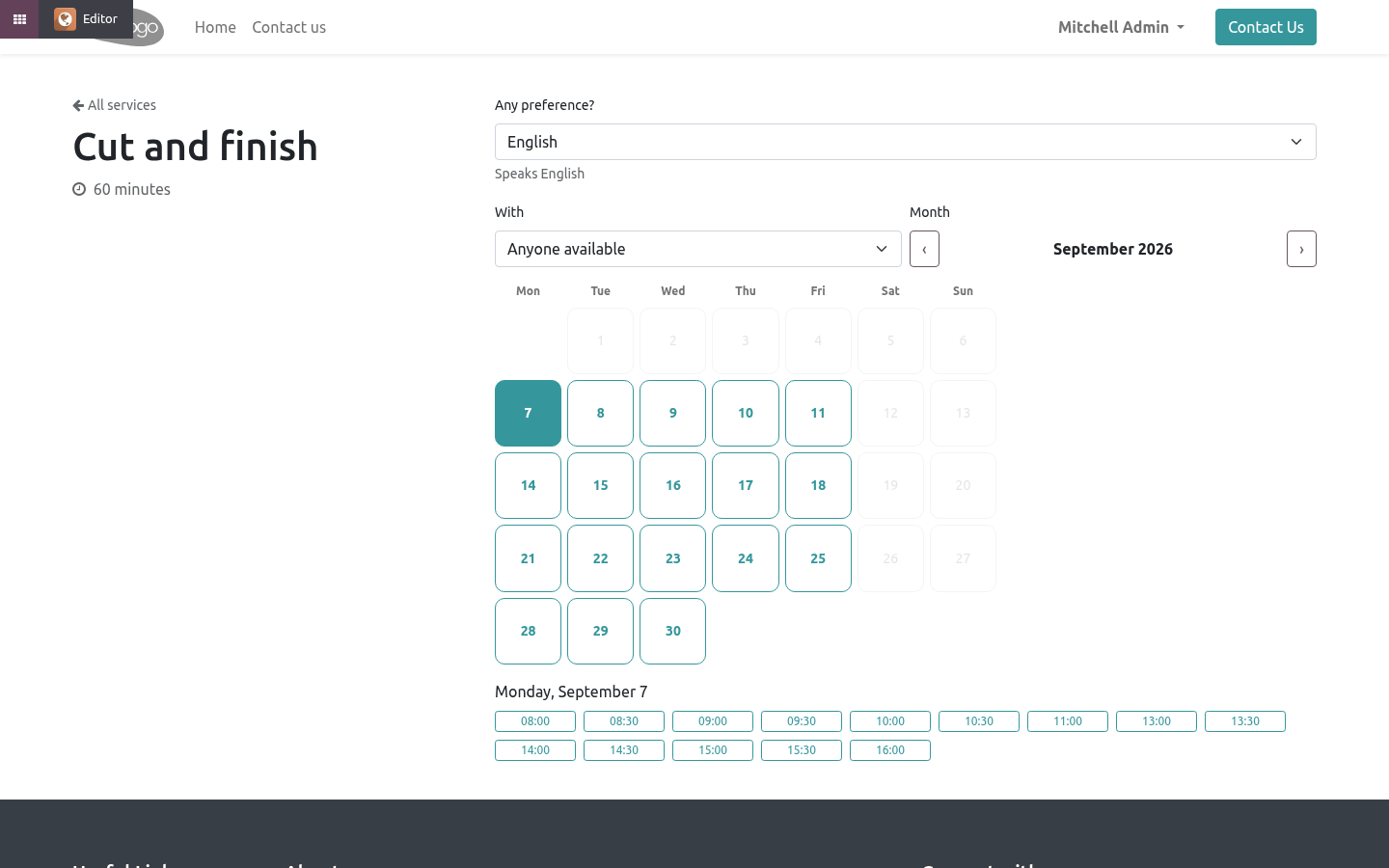Select September 8 on calendar
Viewport: 1389px width, 868px height.
[x=600, y=413]
